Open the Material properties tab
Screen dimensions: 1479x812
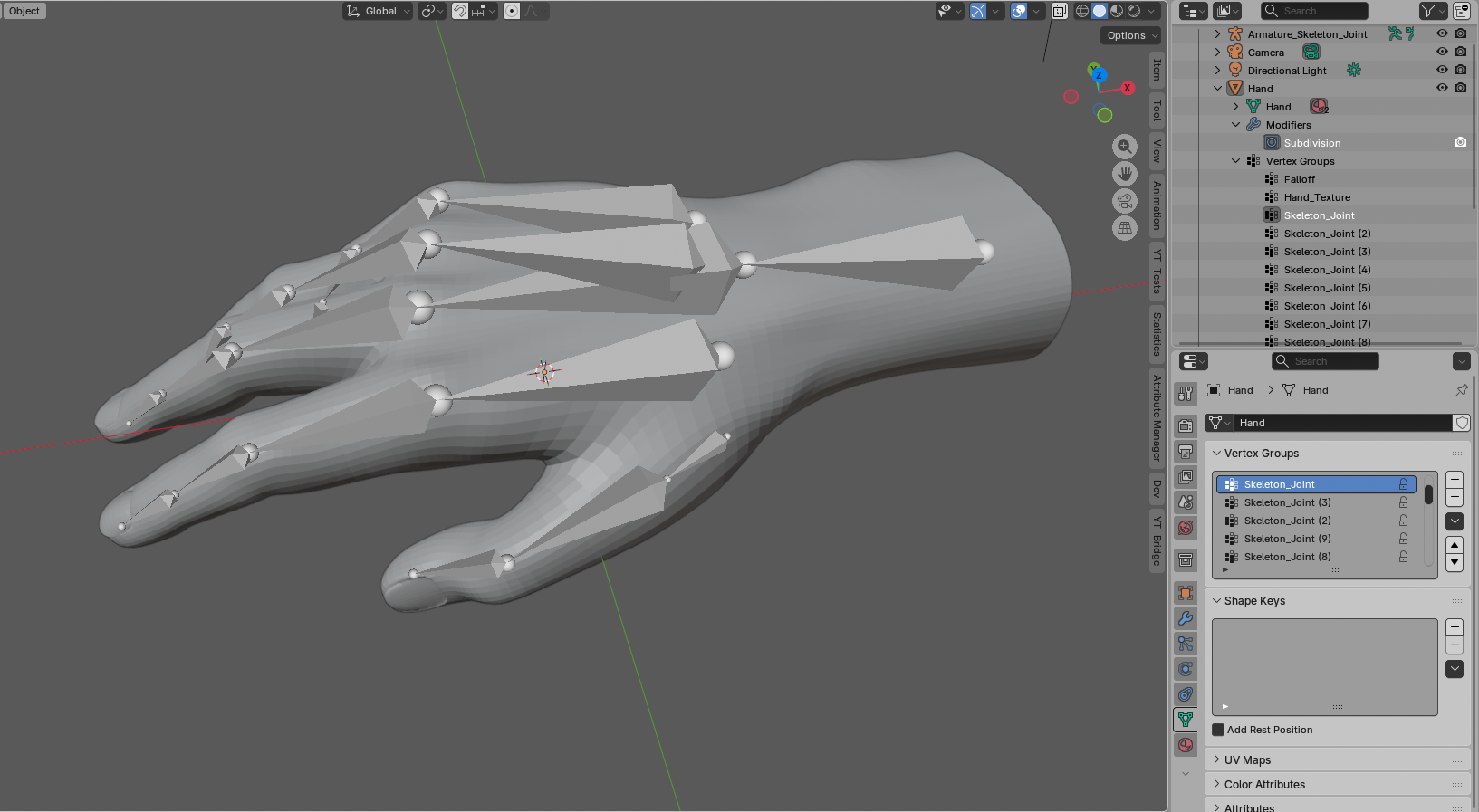1186,745
